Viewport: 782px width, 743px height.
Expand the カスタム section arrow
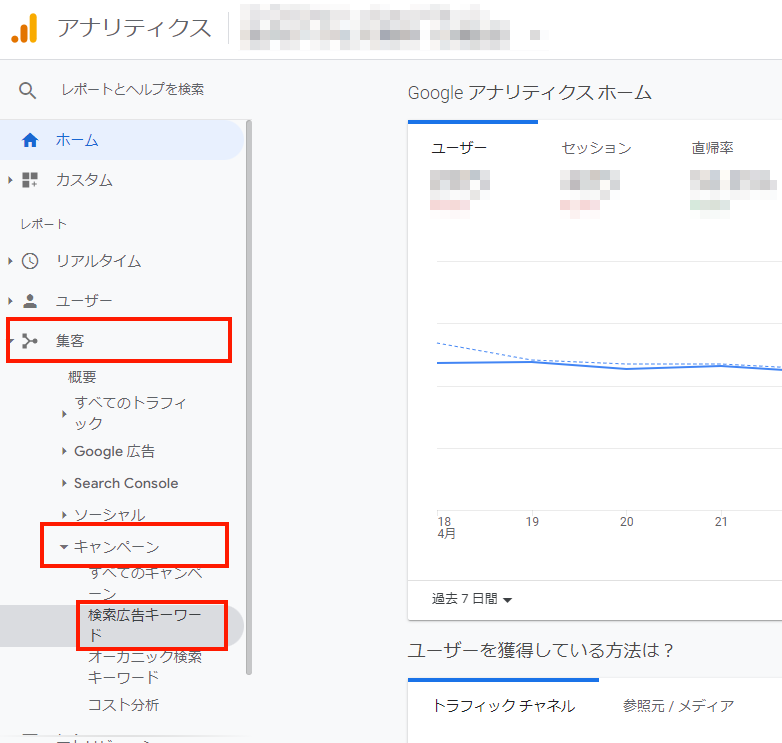(10, 180)
